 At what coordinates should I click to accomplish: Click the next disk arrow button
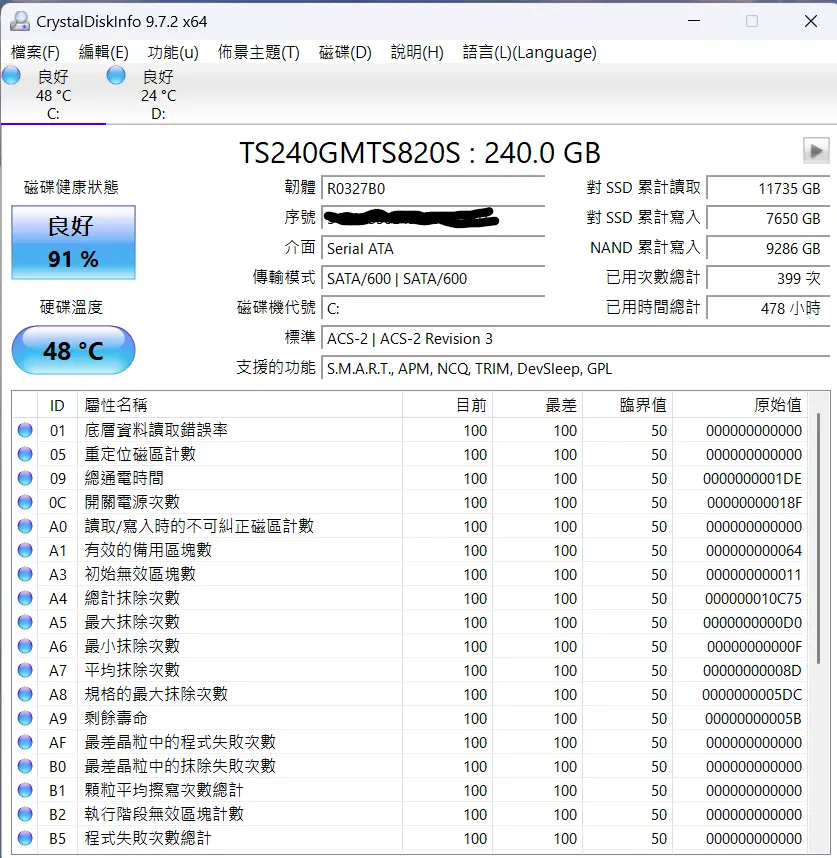tap(816, 151)
